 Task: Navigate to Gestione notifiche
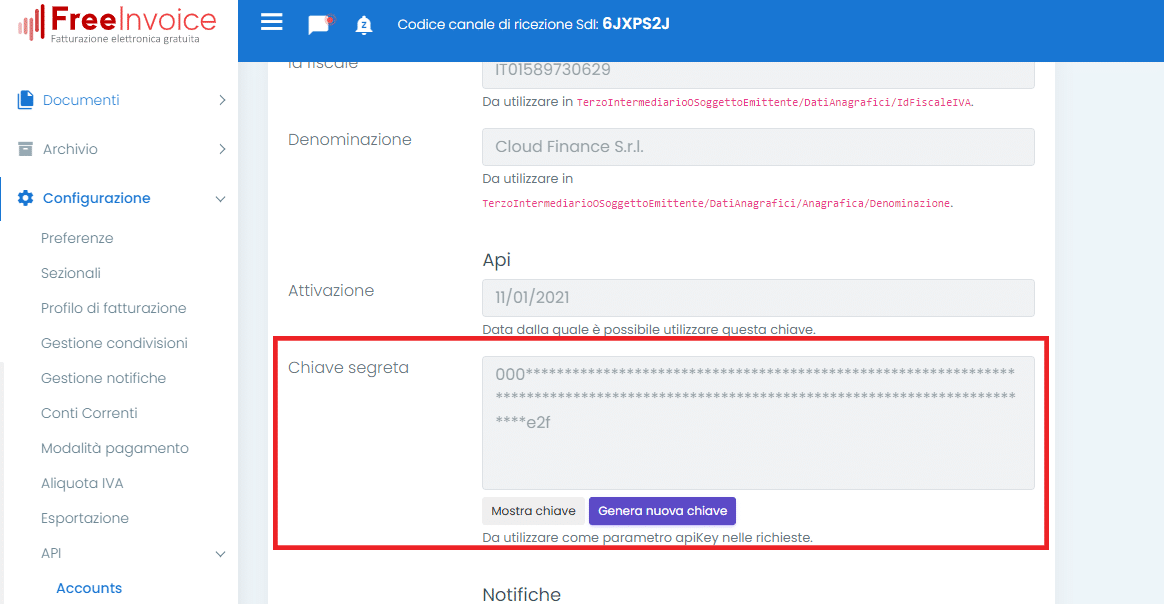[102, 378]
